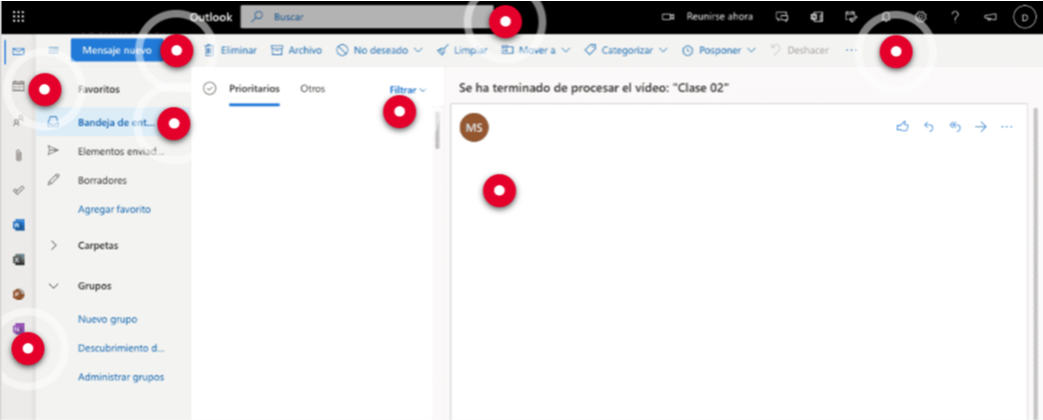The height and width of the screenshot is (420, 1043).
Task: Toggle the select-all circle checkbox beside Prioritarios
Action: coord(209,88)
